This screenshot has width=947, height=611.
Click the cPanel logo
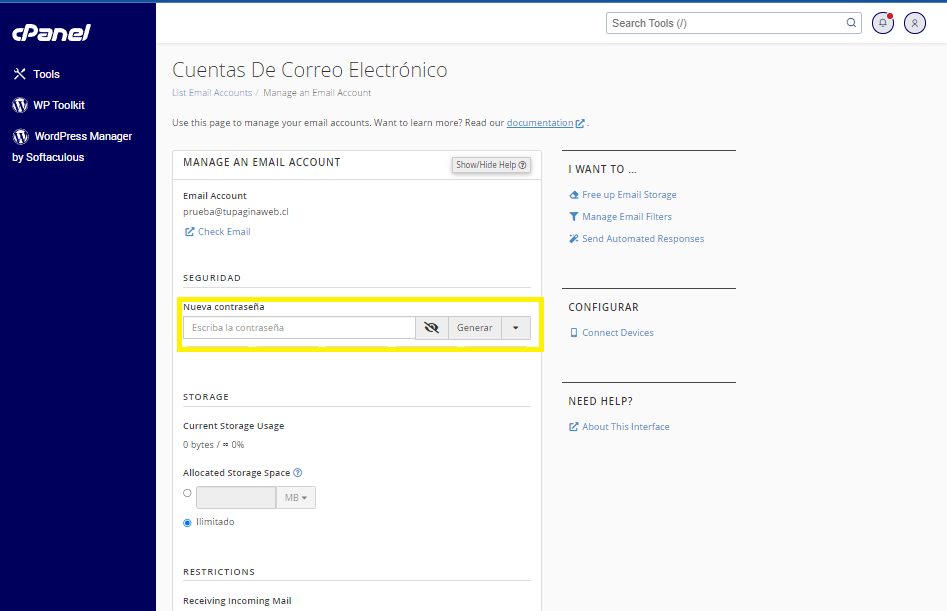tap(51, 33)
